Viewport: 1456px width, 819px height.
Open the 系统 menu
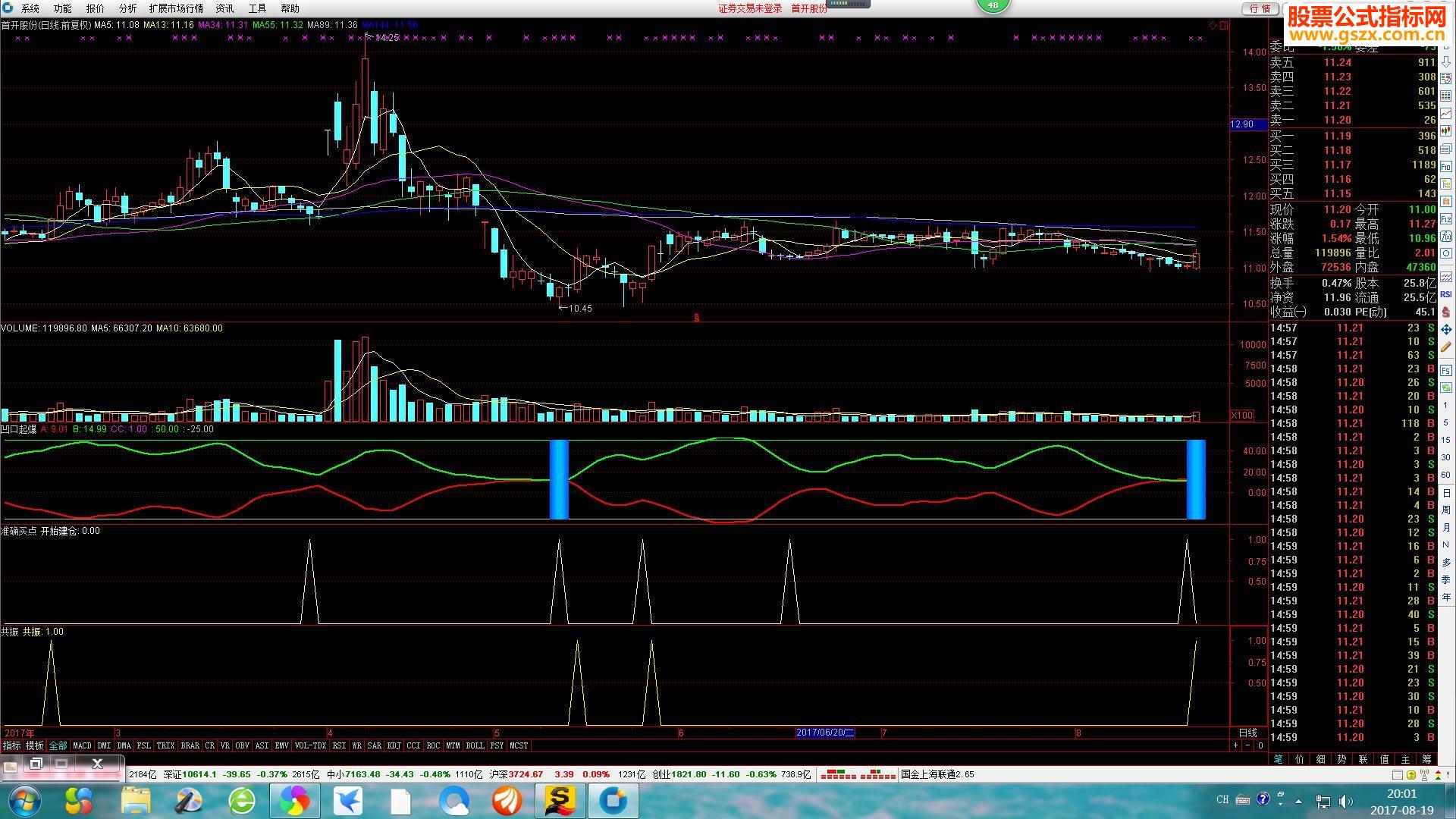click(30, 8)
